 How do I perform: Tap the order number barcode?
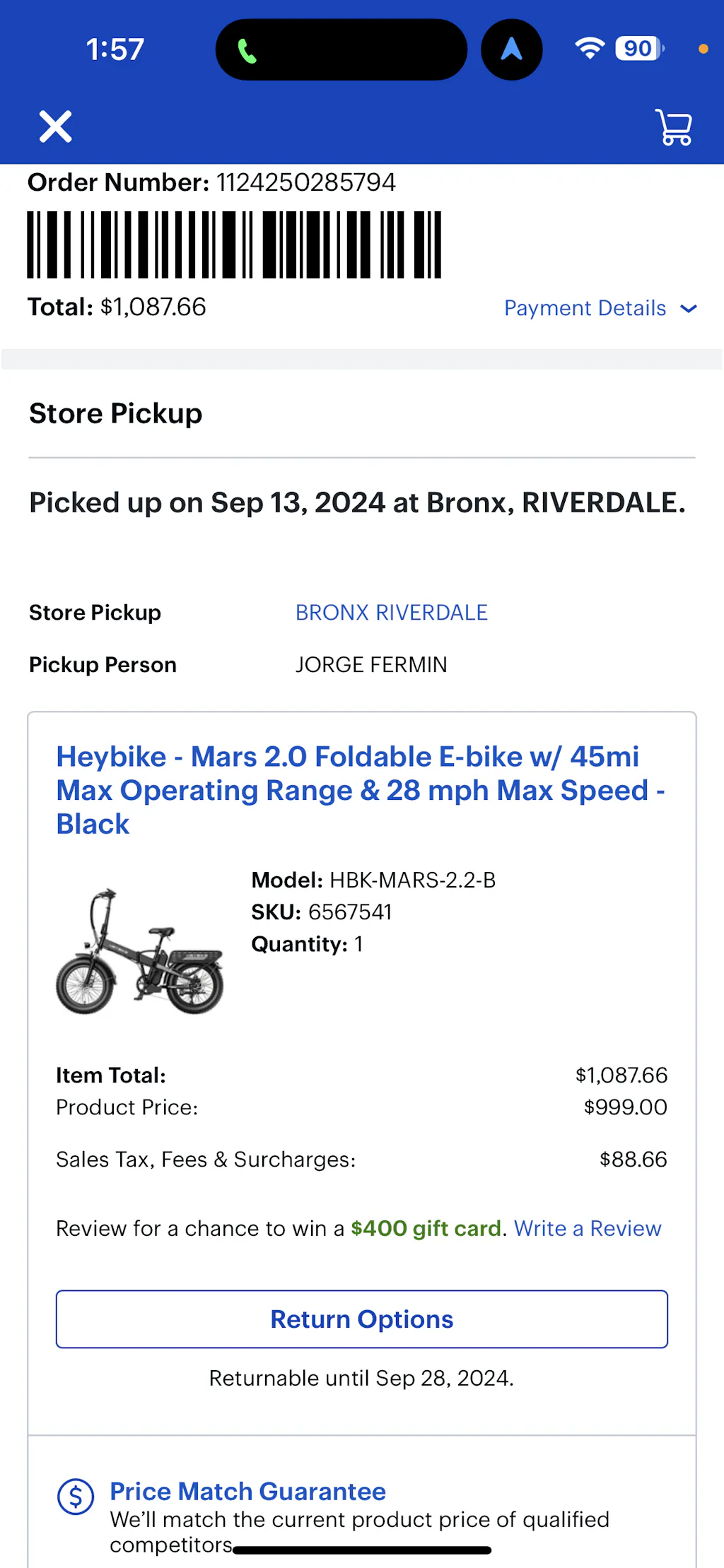(x=234, y=244)
